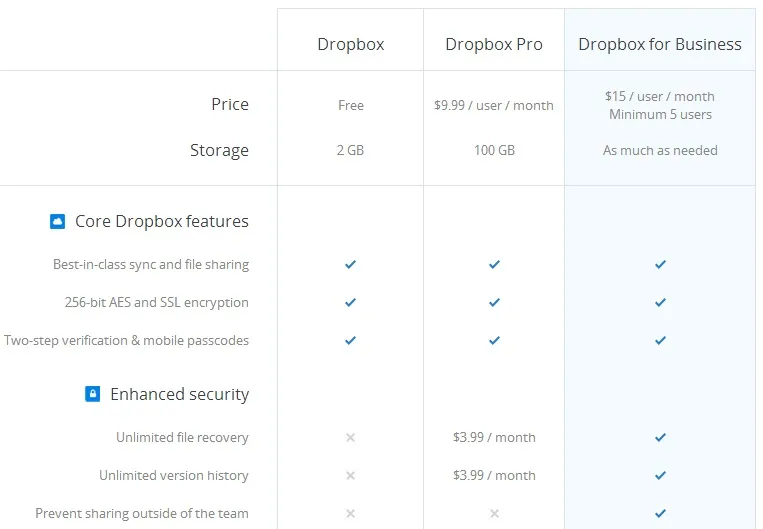
Task: Click the $15 / user / month price
Action: click(660, 96)
